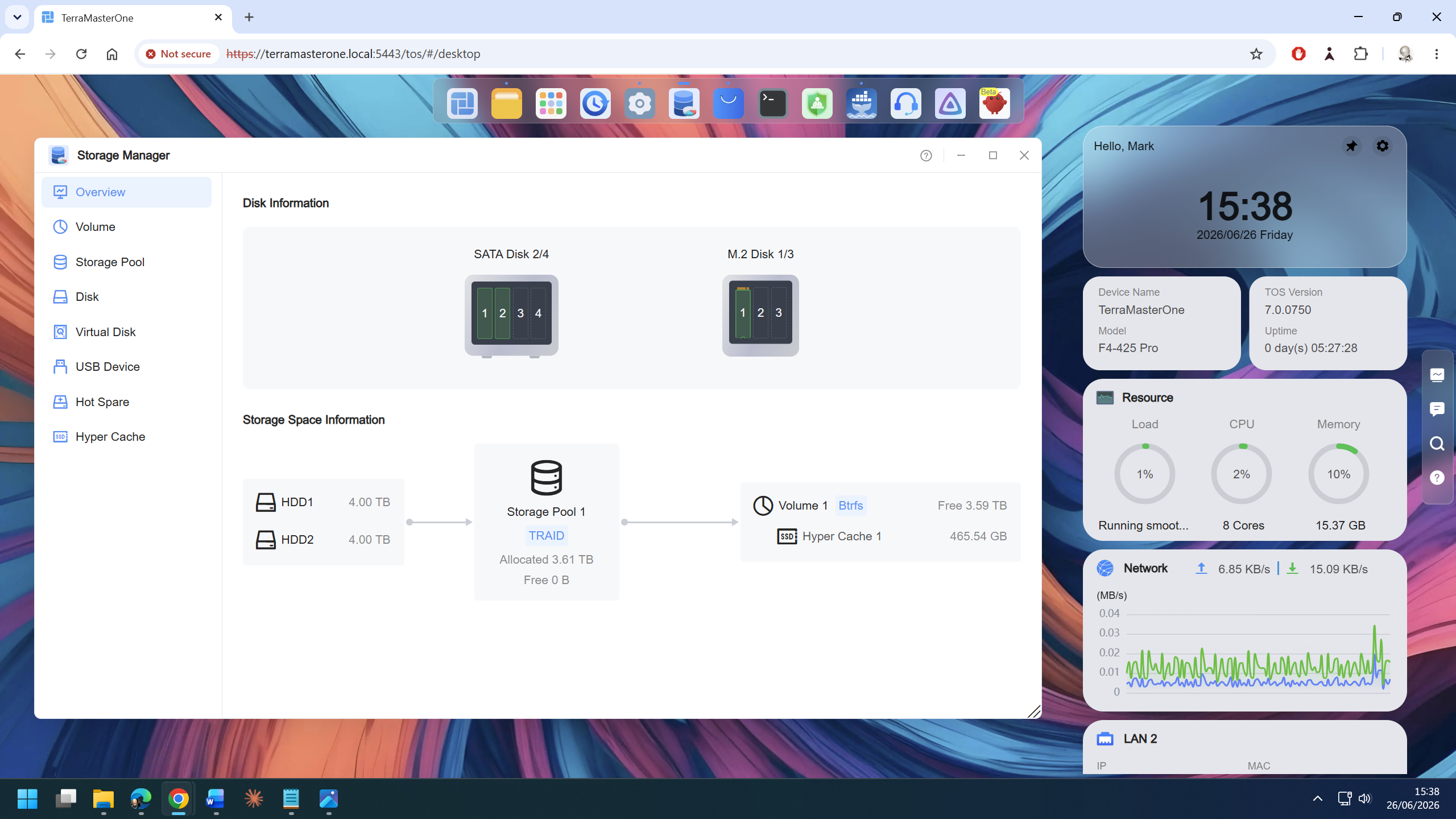Click the Hyper Cache 1 row
Viewport: 1456px width, 819px height.
pyautogui.click(x=892, y=536)
